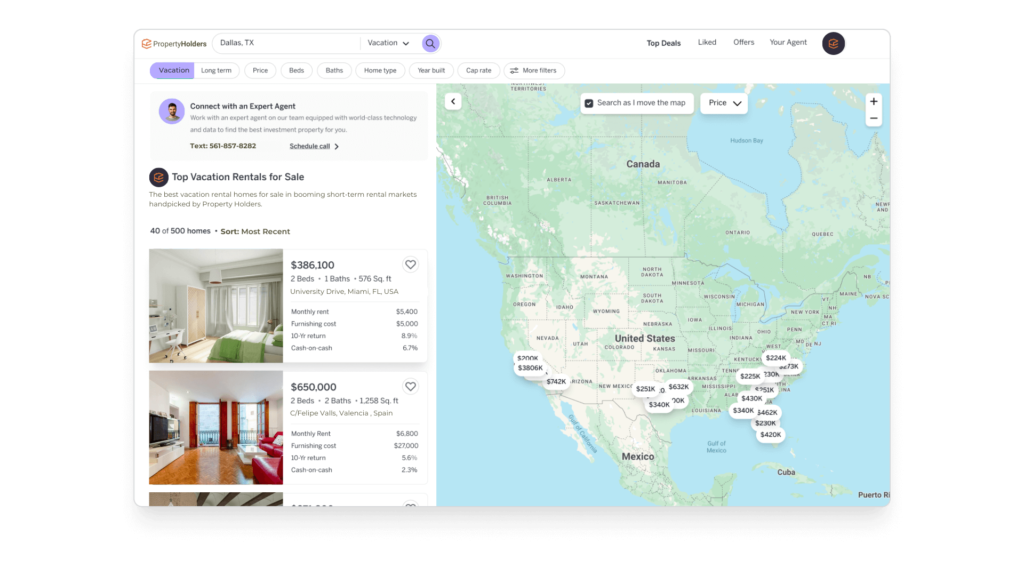Open More filters

point(535,71)
